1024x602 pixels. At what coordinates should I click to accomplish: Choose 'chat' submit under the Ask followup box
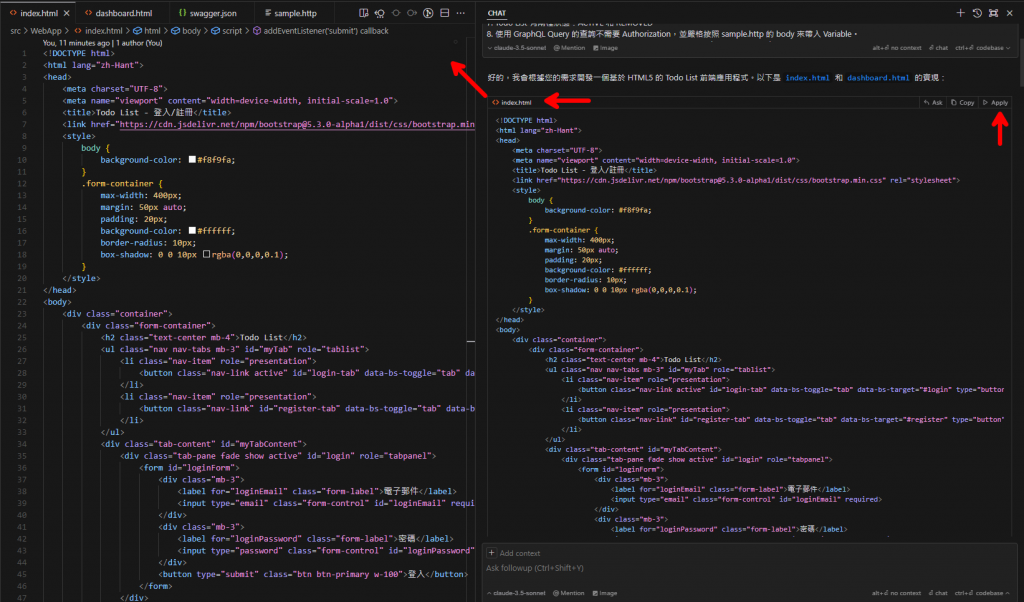click(938, 593)
